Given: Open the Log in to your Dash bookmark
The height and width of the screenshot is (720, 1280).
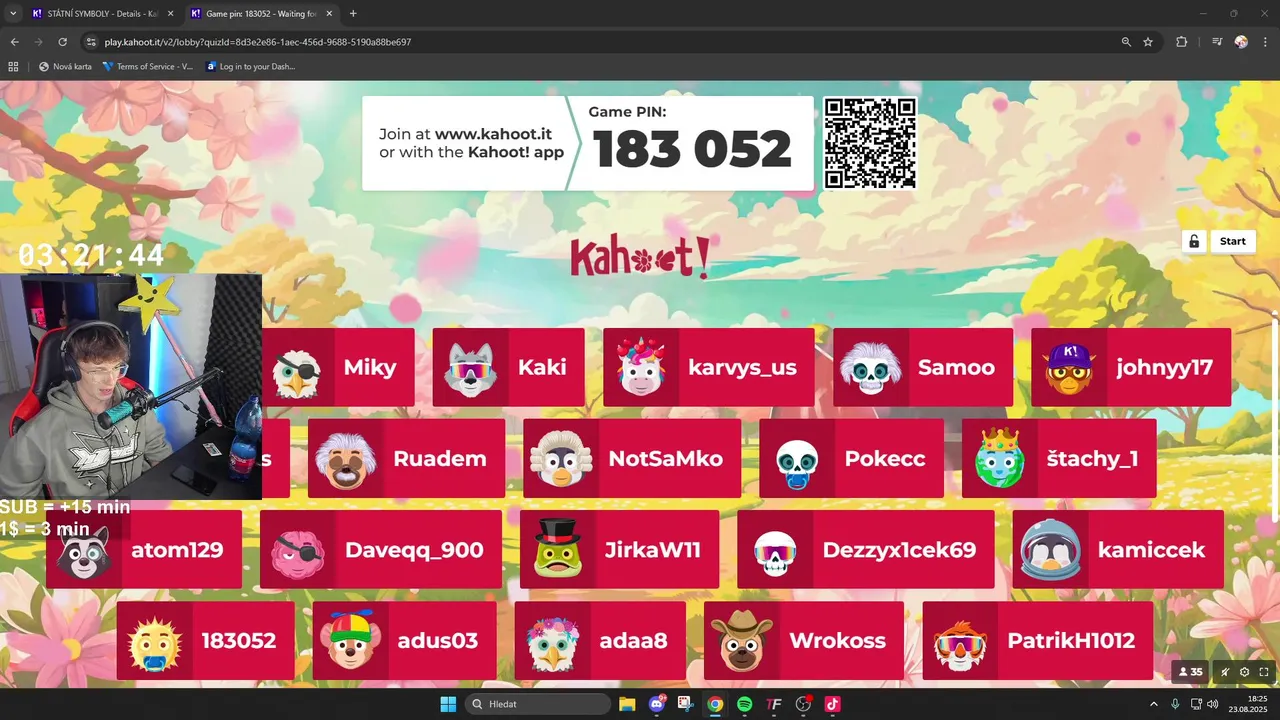Looking at the screenshot, I should 251,67.
